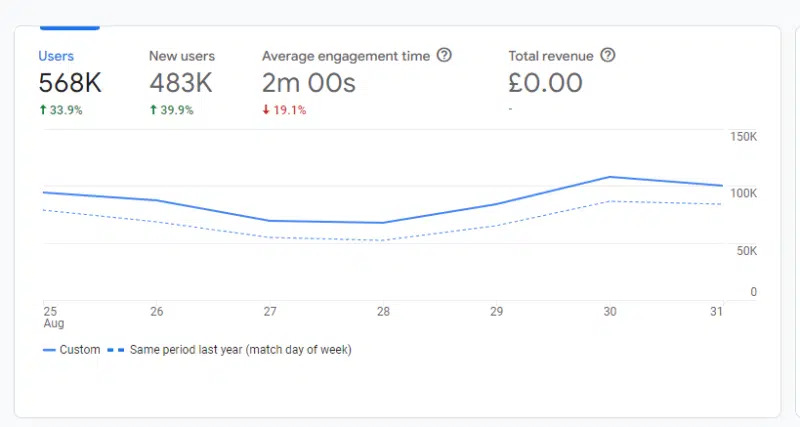Switch chart to Total revenue metric

(x=551, y=56)
